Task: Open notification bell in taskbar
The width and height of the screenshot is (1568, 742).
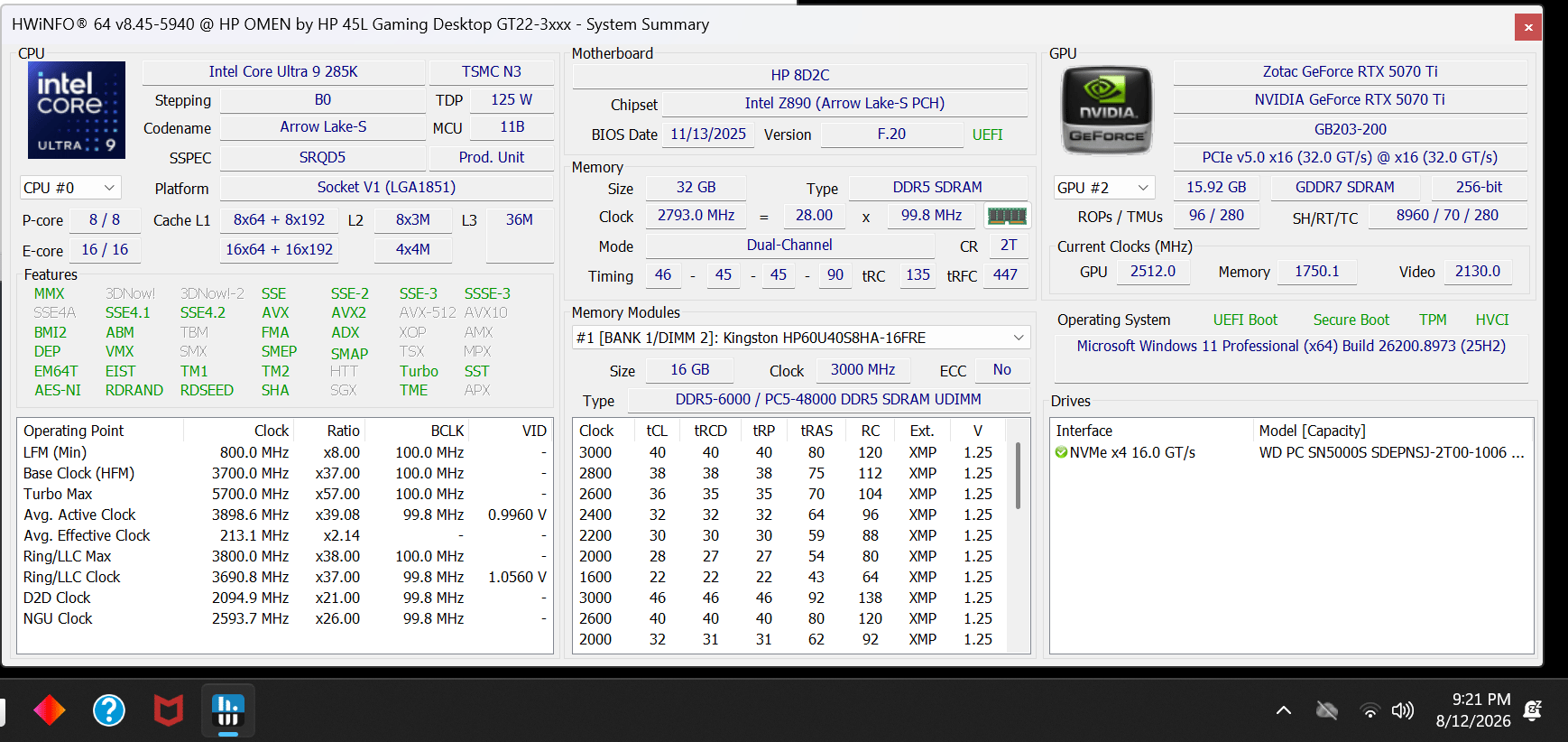Action: pyautogui.click(x=1532, y=710)
